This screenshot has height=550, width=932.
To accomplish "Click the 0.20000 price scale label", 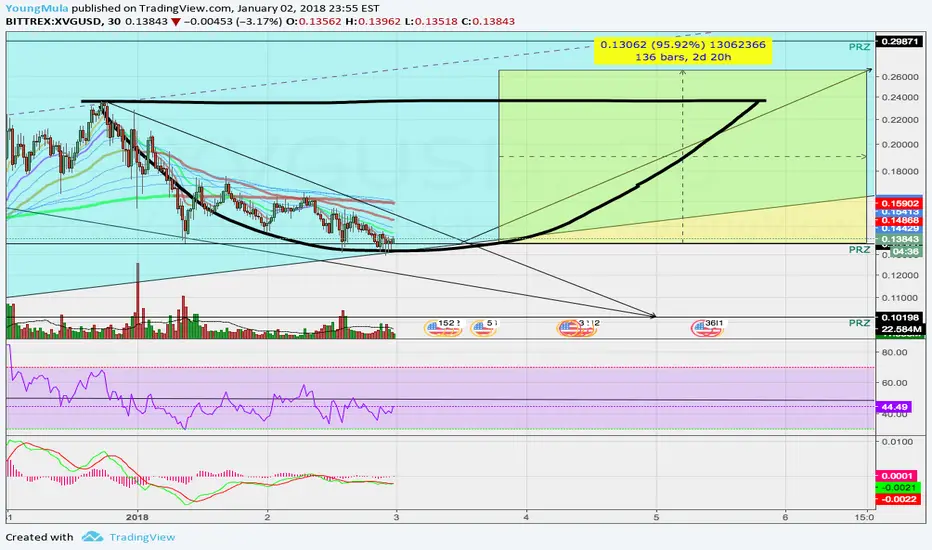I will tap(899, 144).
